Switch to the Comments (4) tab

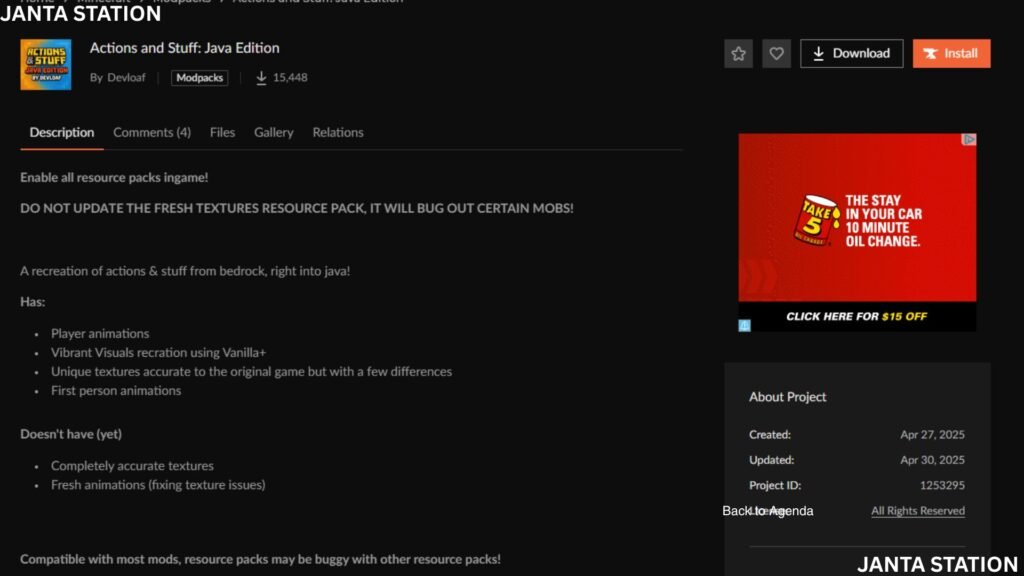pos(152,133)
